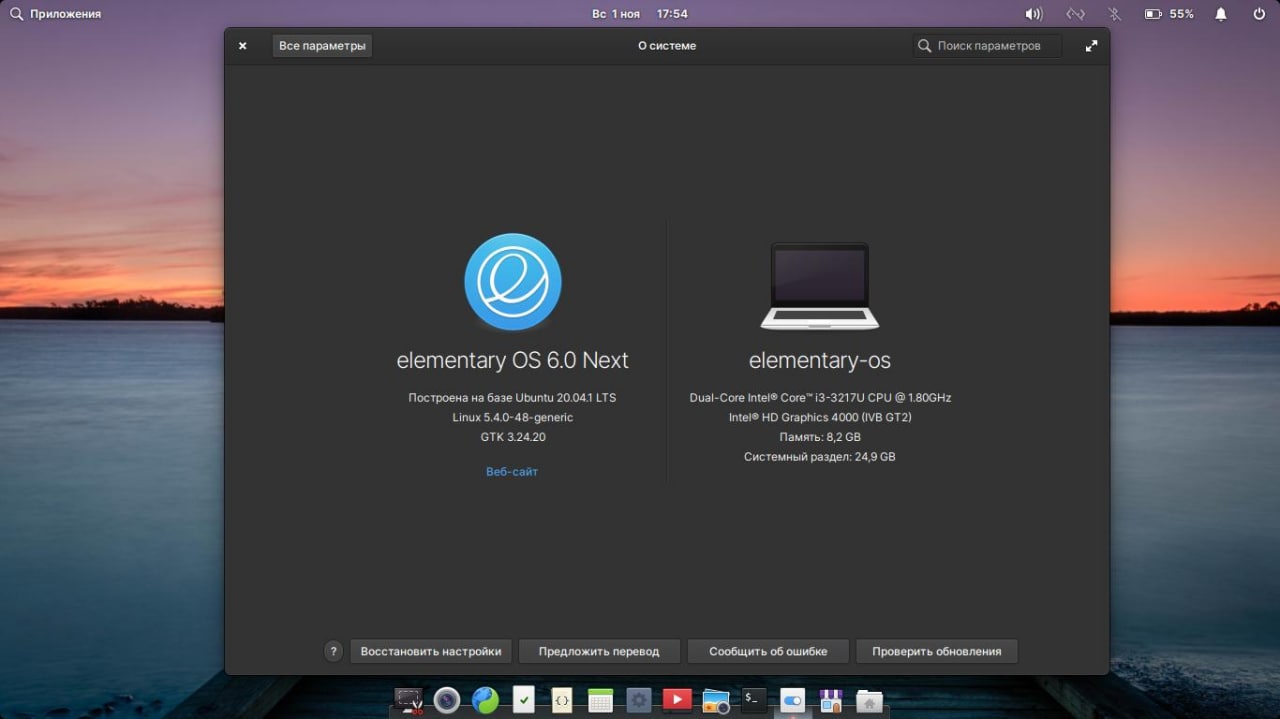Click Восстановить настройки button

click(x=431, y=651)
